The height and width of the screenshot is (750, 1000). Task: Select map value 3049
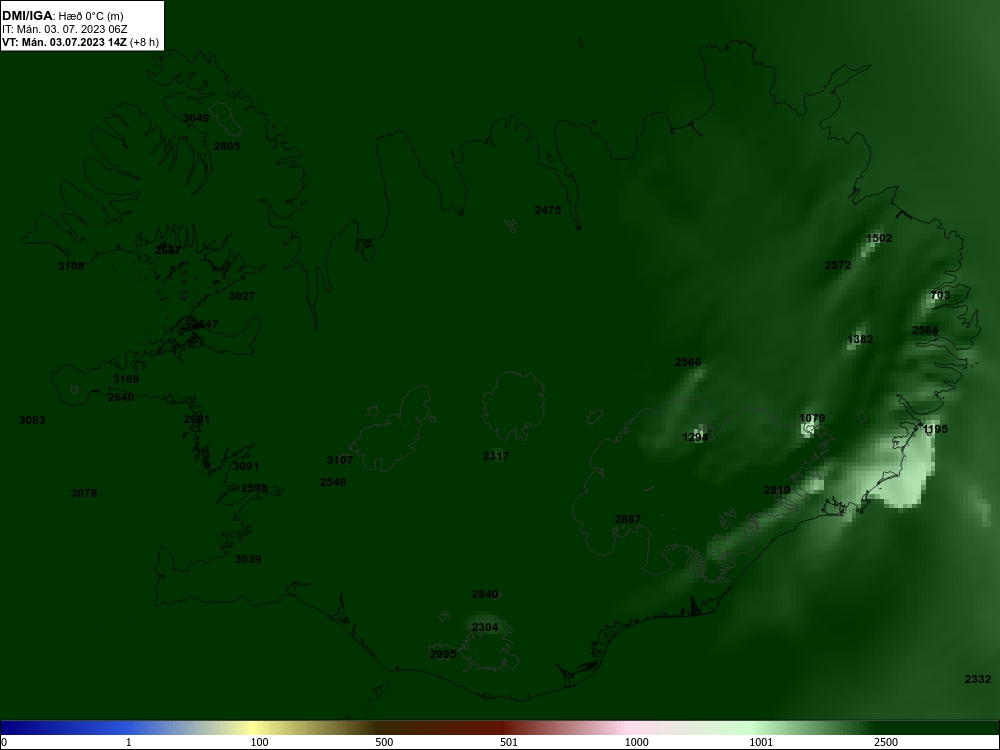(x=196, y=118)
